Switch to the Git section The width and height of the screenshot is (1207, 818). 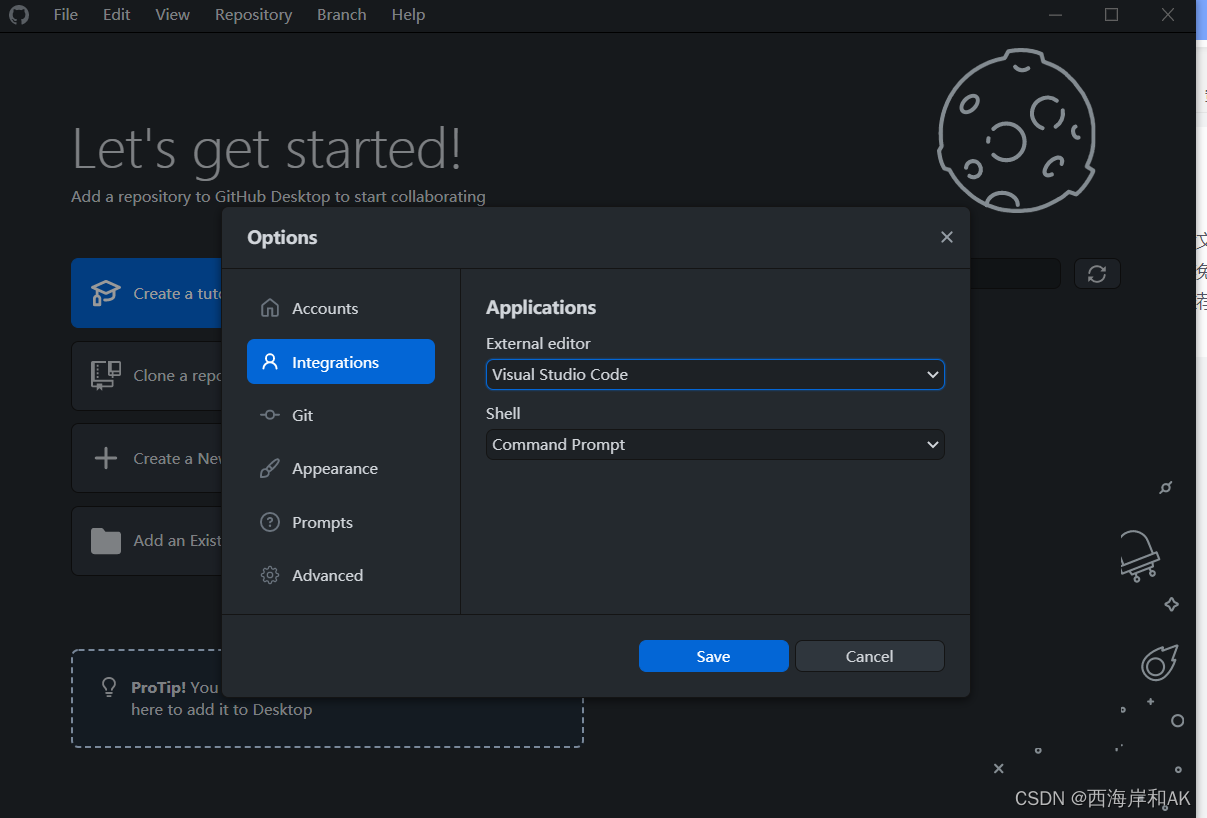[341, 415]
